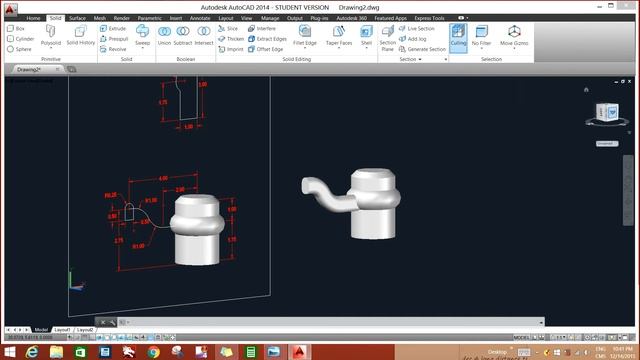
Task: Select the Cylinder primitive tool
Action: pyautogui.click(x=21, y=39)
